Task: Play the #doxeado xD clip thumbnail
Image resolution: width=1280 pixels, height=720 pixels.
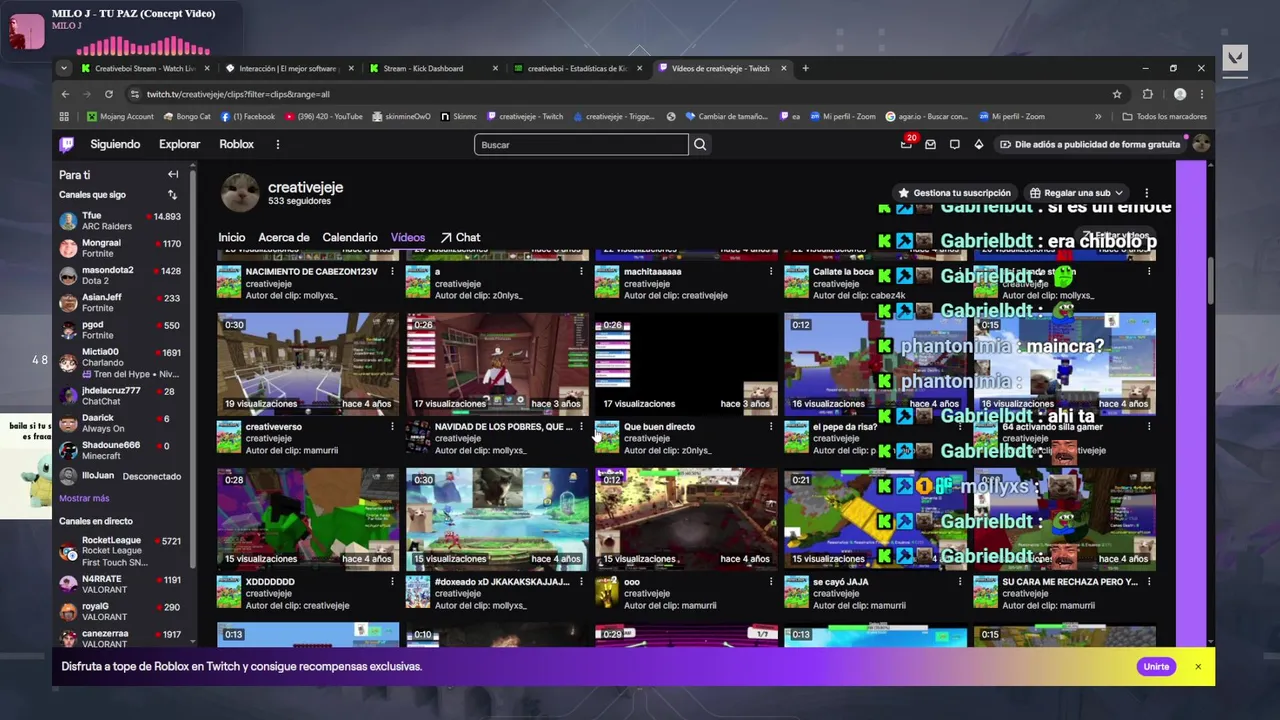Action: pyautogui.click(x=497, y=519)
